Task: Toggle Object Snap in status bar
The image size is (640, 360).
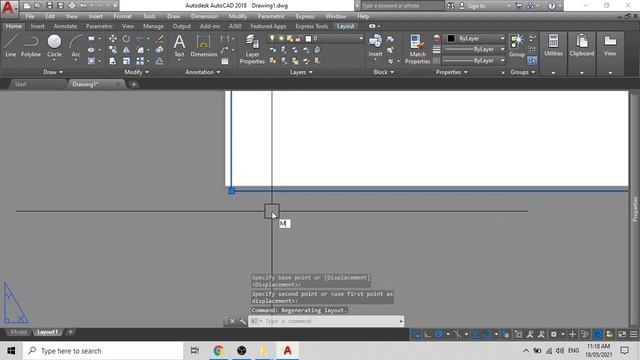Action: tap(488, 334)
